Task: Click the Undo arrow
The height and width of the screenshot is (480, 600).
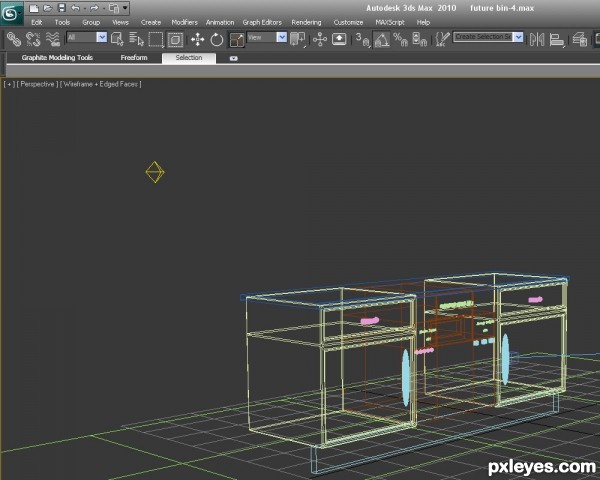Action: (x=75, y=8)
